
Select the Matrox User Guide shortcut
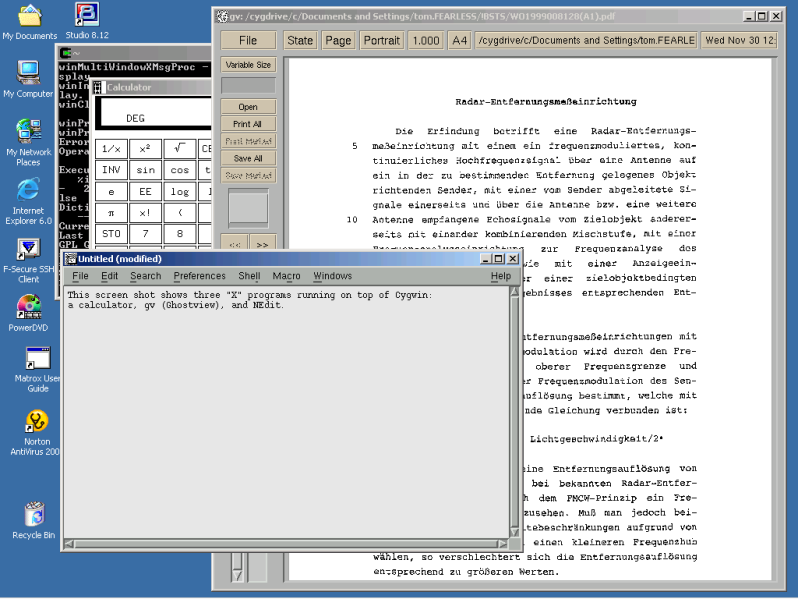(x=38, y=369)
